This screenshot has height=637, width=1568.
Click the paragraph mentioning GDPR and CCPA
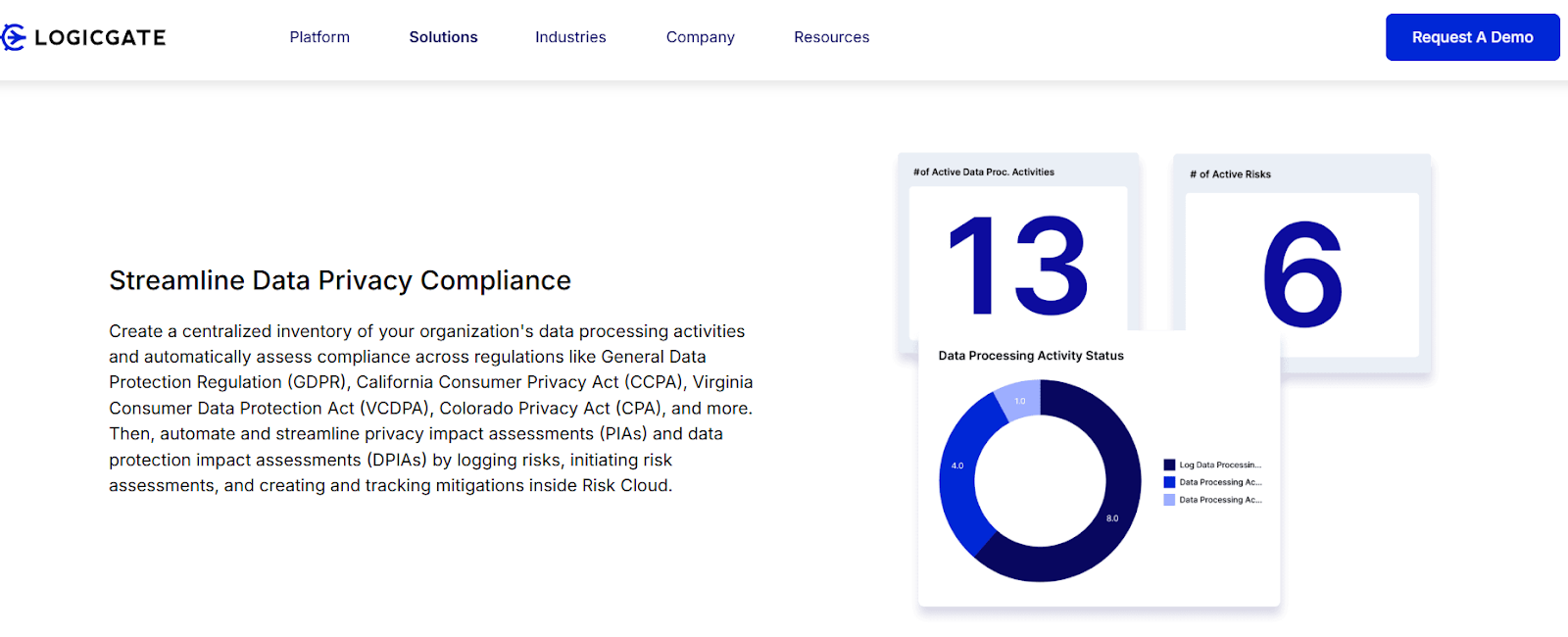[x=431, y=408]
